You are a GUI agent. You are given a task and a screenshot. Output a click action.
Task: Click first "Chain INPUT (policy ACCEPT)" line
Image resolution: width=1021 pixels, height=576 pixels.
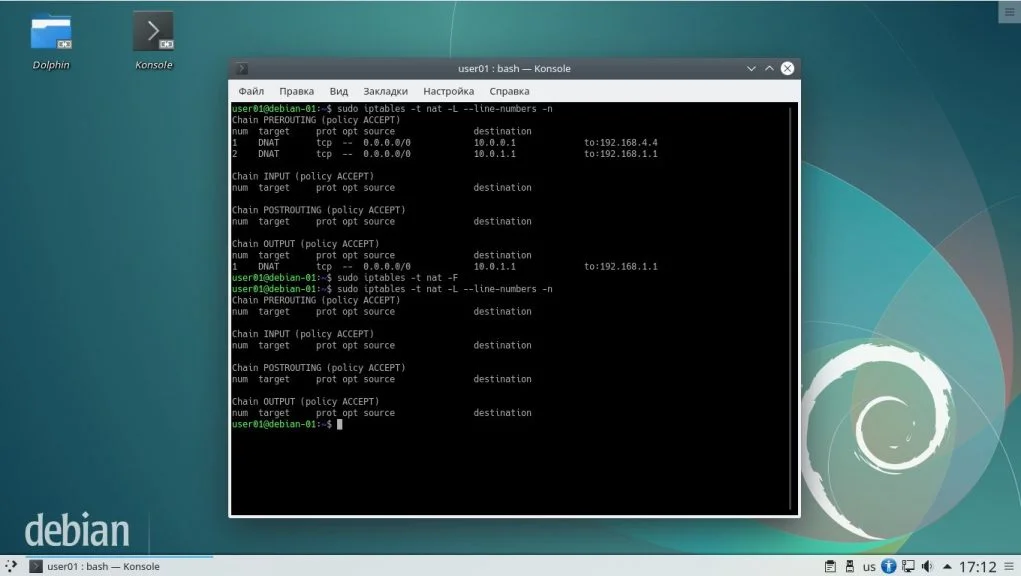point(303,176)
